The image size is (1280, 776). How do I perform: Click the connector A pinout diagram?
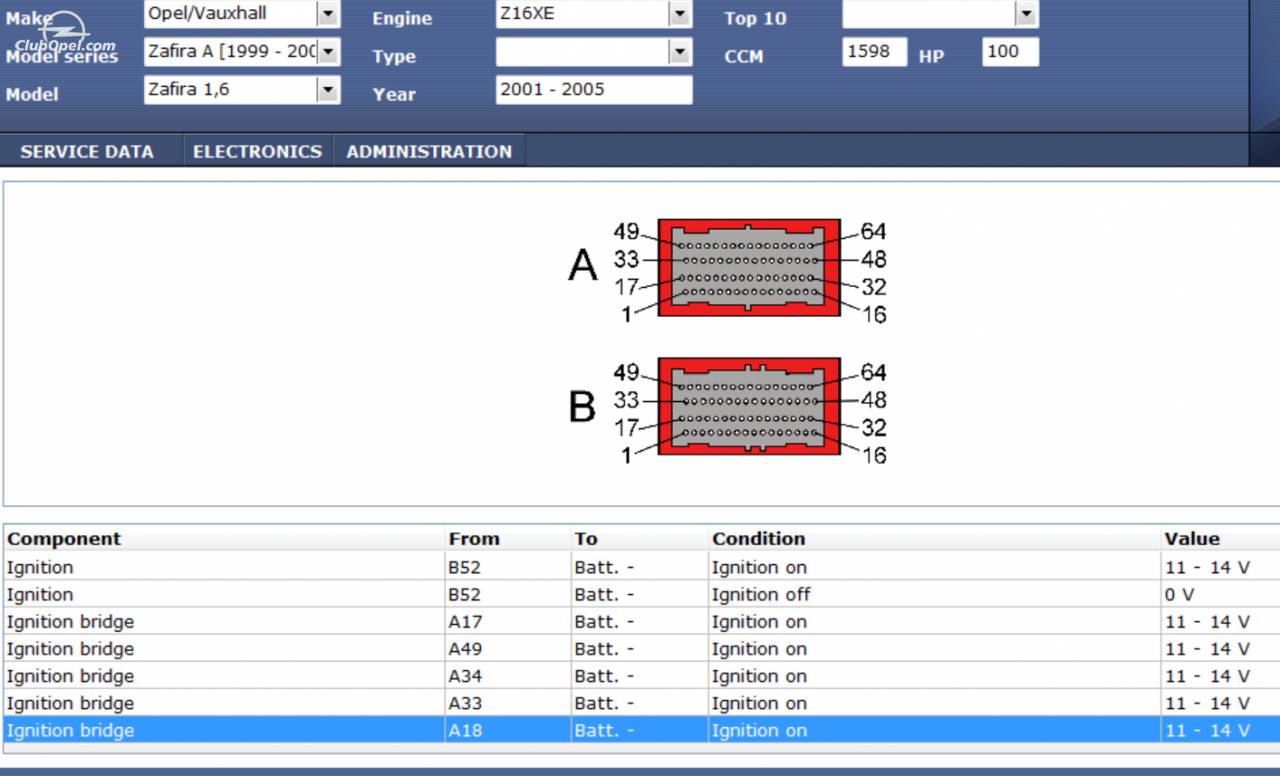coord(748,268)
